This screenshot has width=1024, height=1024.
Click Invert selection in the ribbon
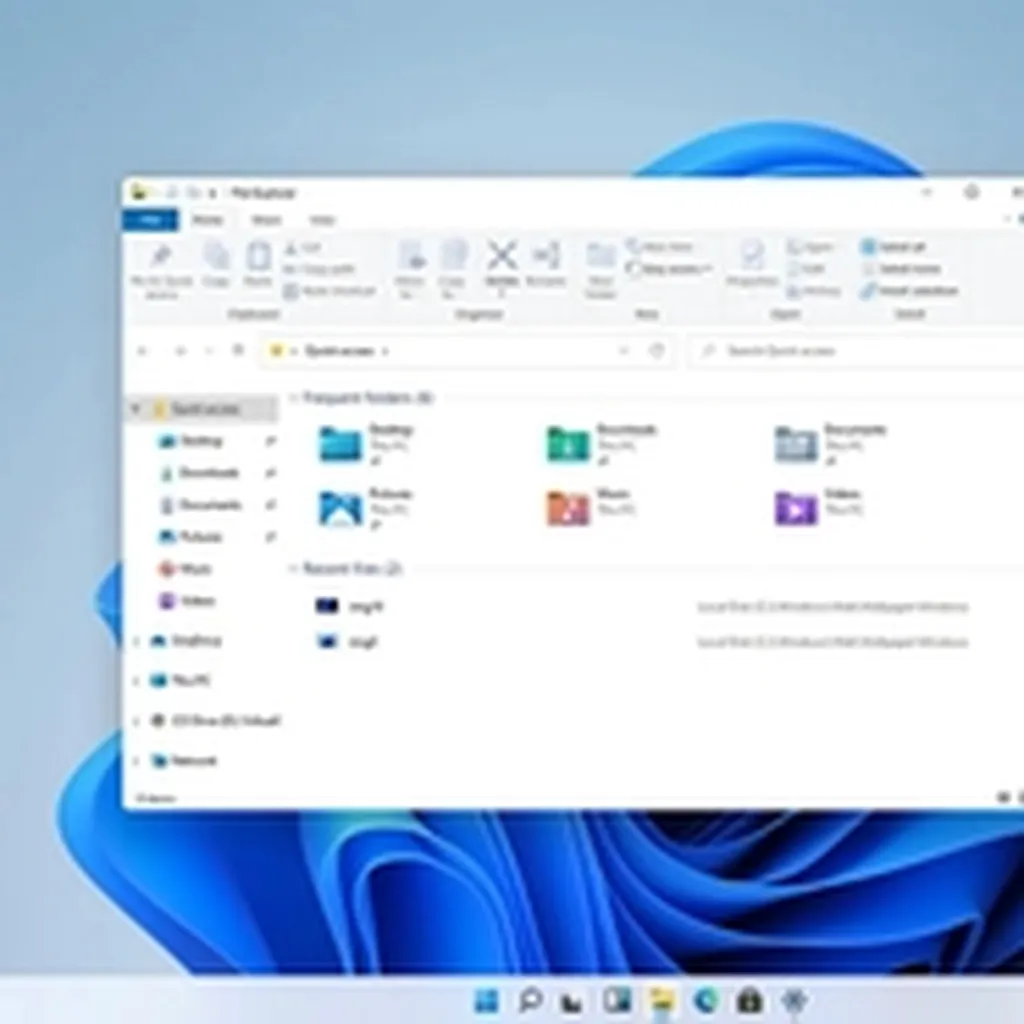pos(910,291)
